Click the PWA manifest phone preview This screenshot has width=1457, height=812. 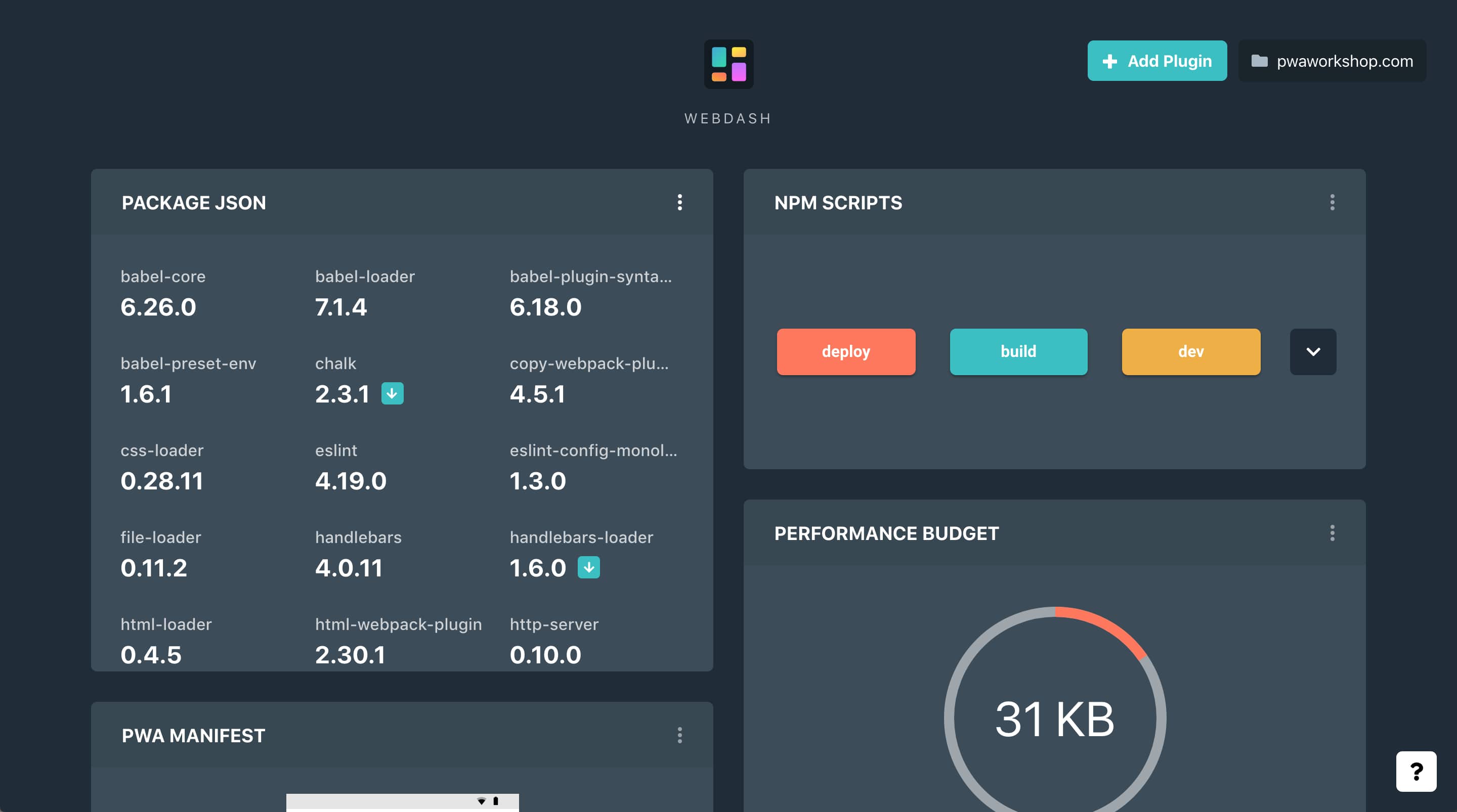click(x=402, y=802)
